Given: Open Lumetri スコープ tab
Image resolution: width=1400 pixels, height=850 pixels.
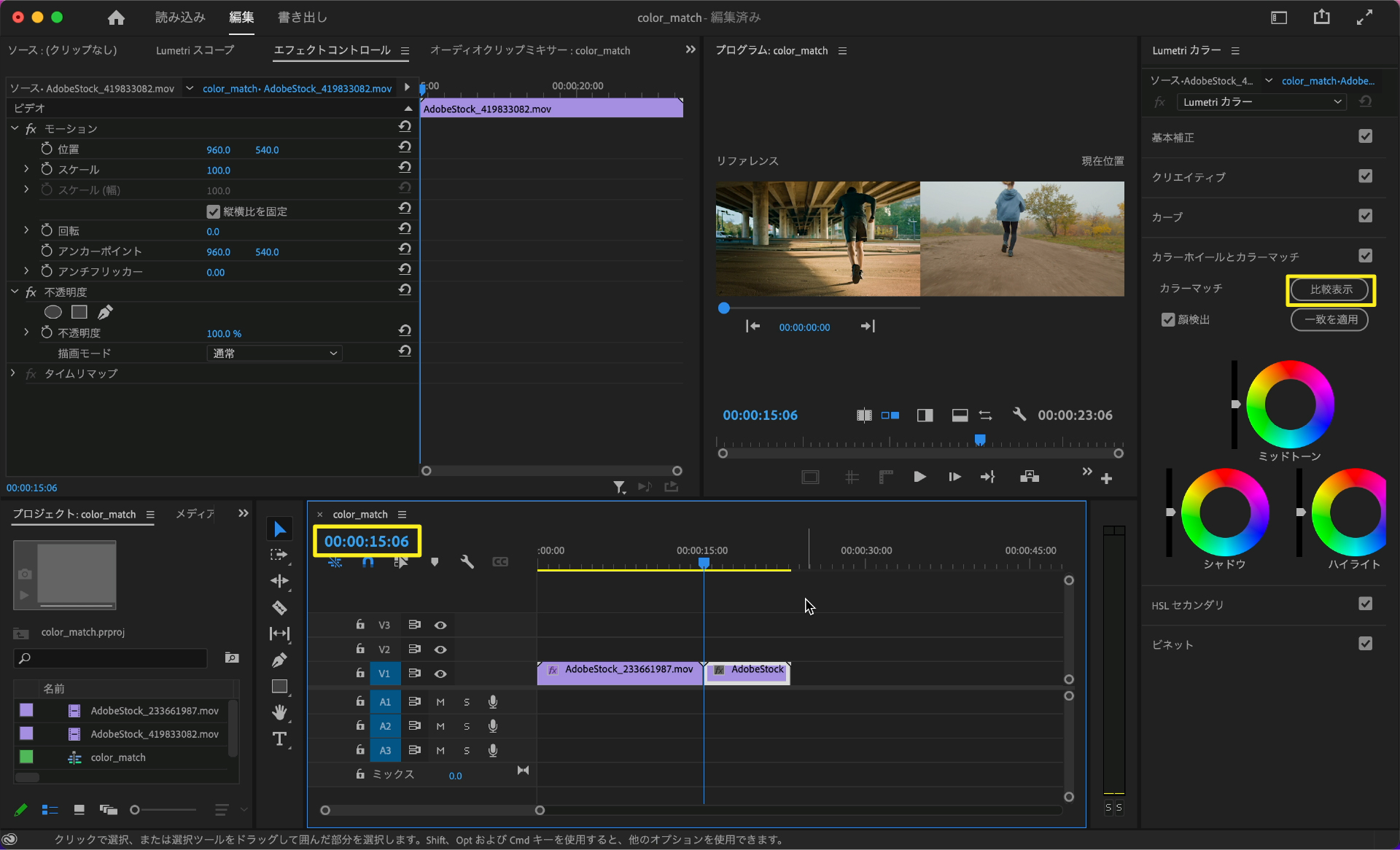Looking at the screenshot, I should point(195,50).
